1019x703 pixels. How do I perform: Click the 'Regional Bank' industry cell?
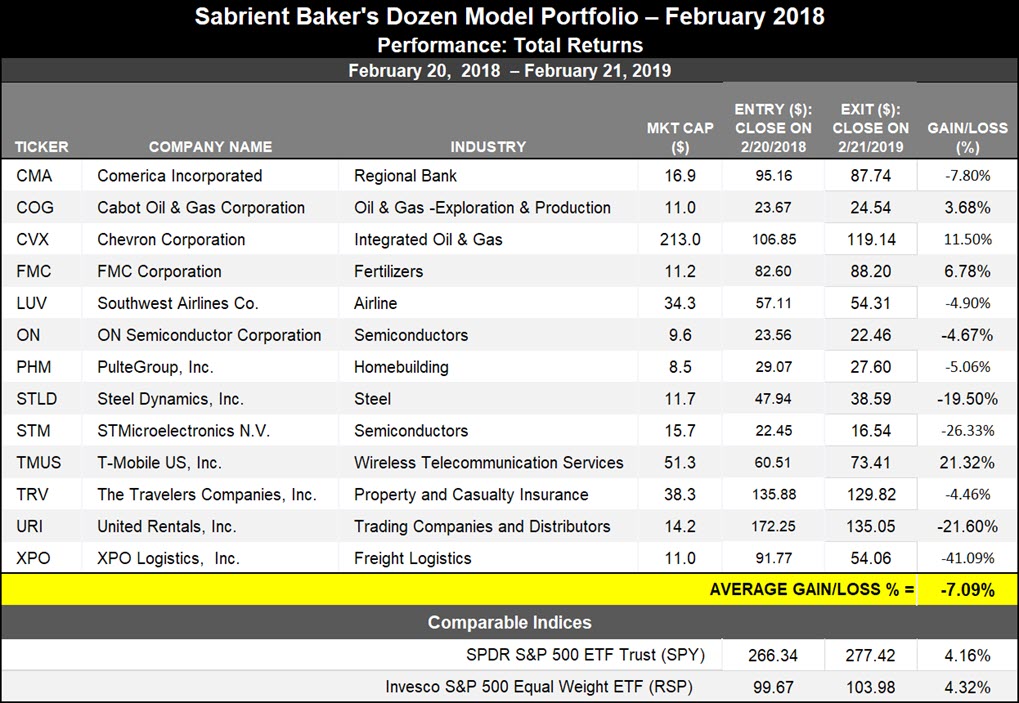[x=406, y=175]
